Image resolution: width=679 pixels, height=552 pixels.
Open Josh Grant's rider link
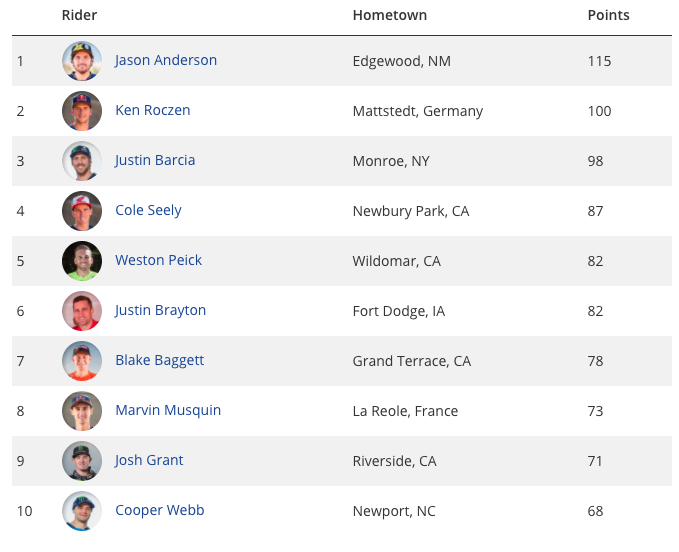click(149, 460)
